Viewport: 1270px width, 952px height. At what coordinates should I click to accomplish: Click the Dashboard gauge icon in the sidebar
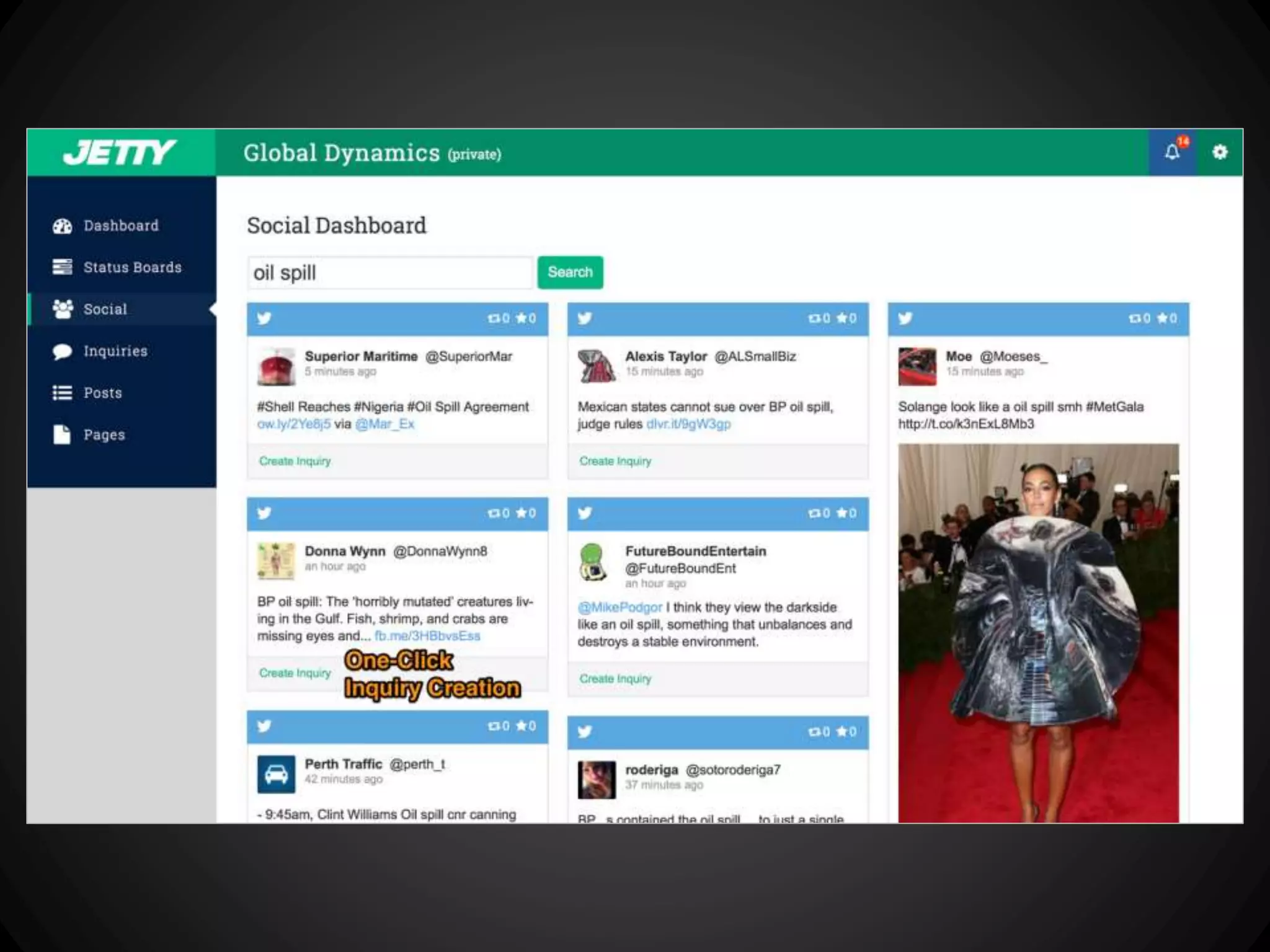click(62, 226)
